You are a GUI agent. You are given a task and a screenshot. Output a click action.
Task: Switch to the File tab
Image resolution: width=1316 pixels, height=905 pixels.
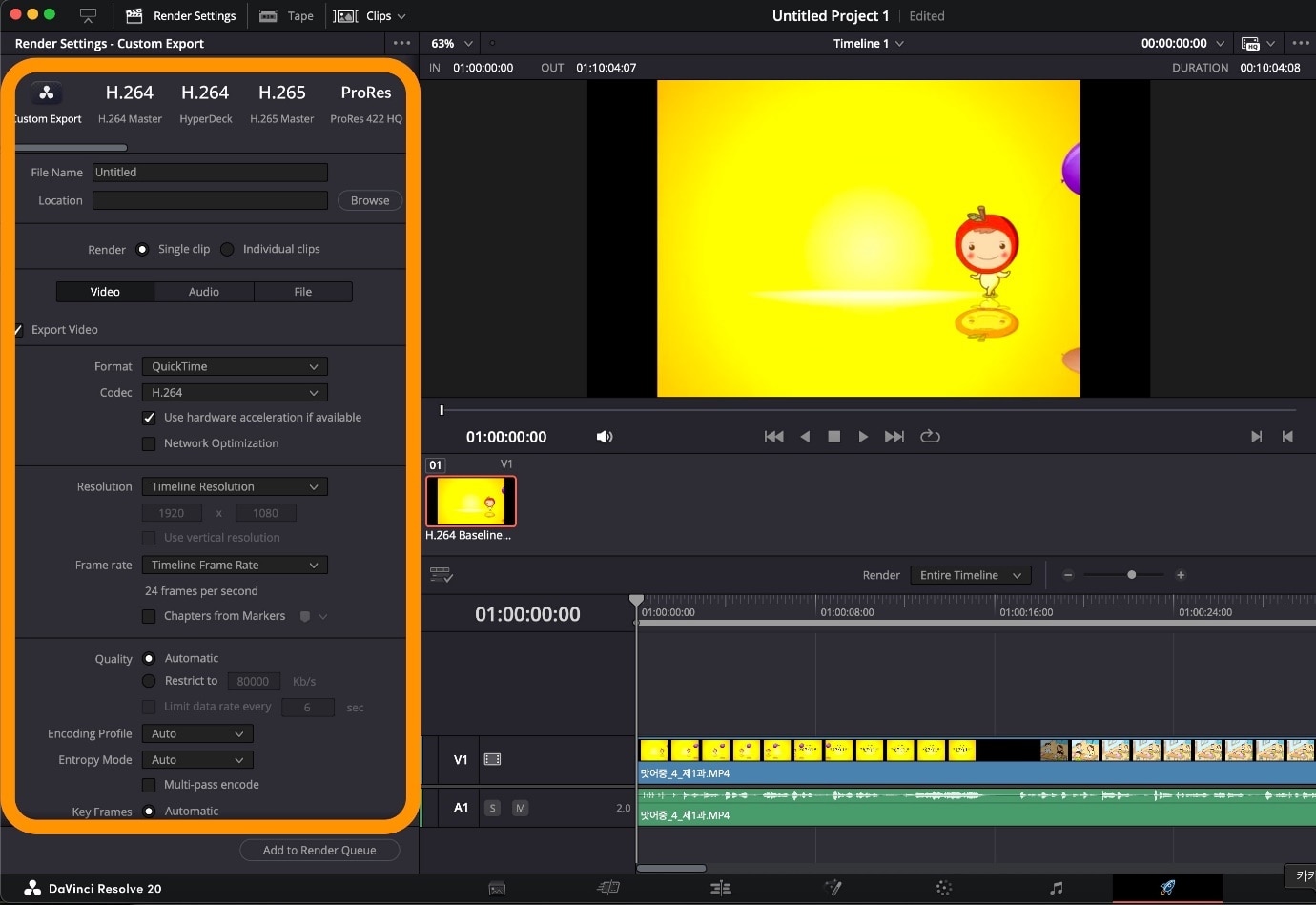pyautogui.click(x=302, y=292)
